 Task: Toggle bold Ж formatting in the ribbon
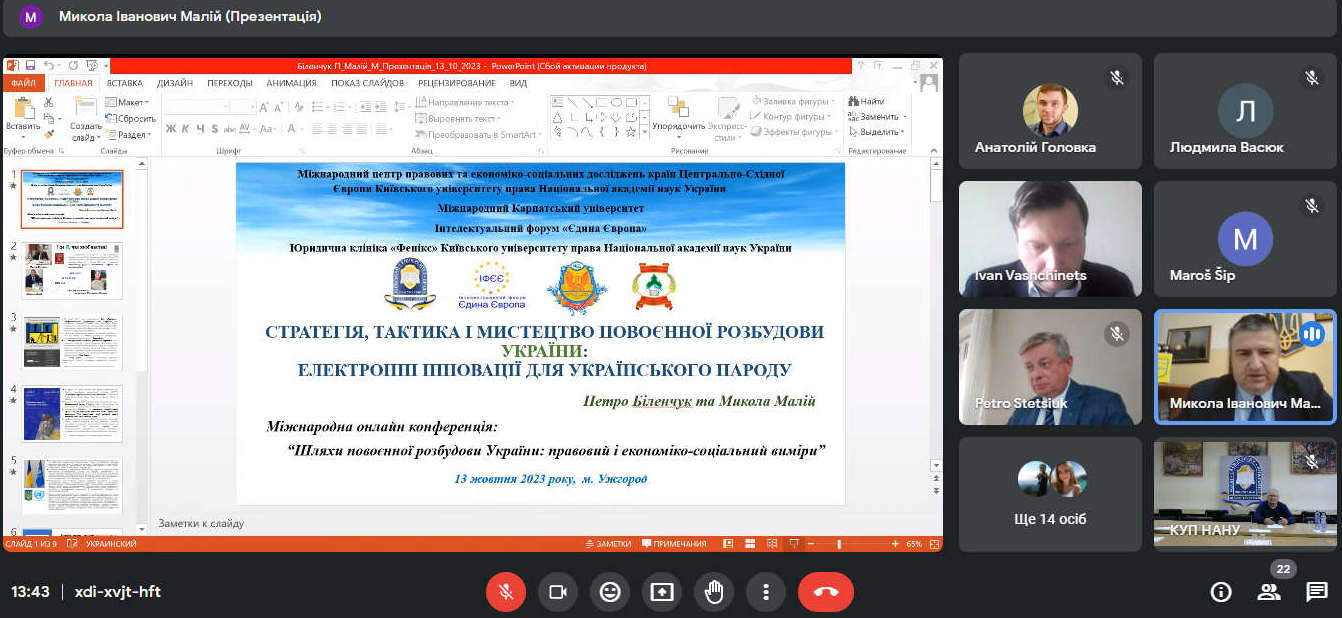click(171, 129)
